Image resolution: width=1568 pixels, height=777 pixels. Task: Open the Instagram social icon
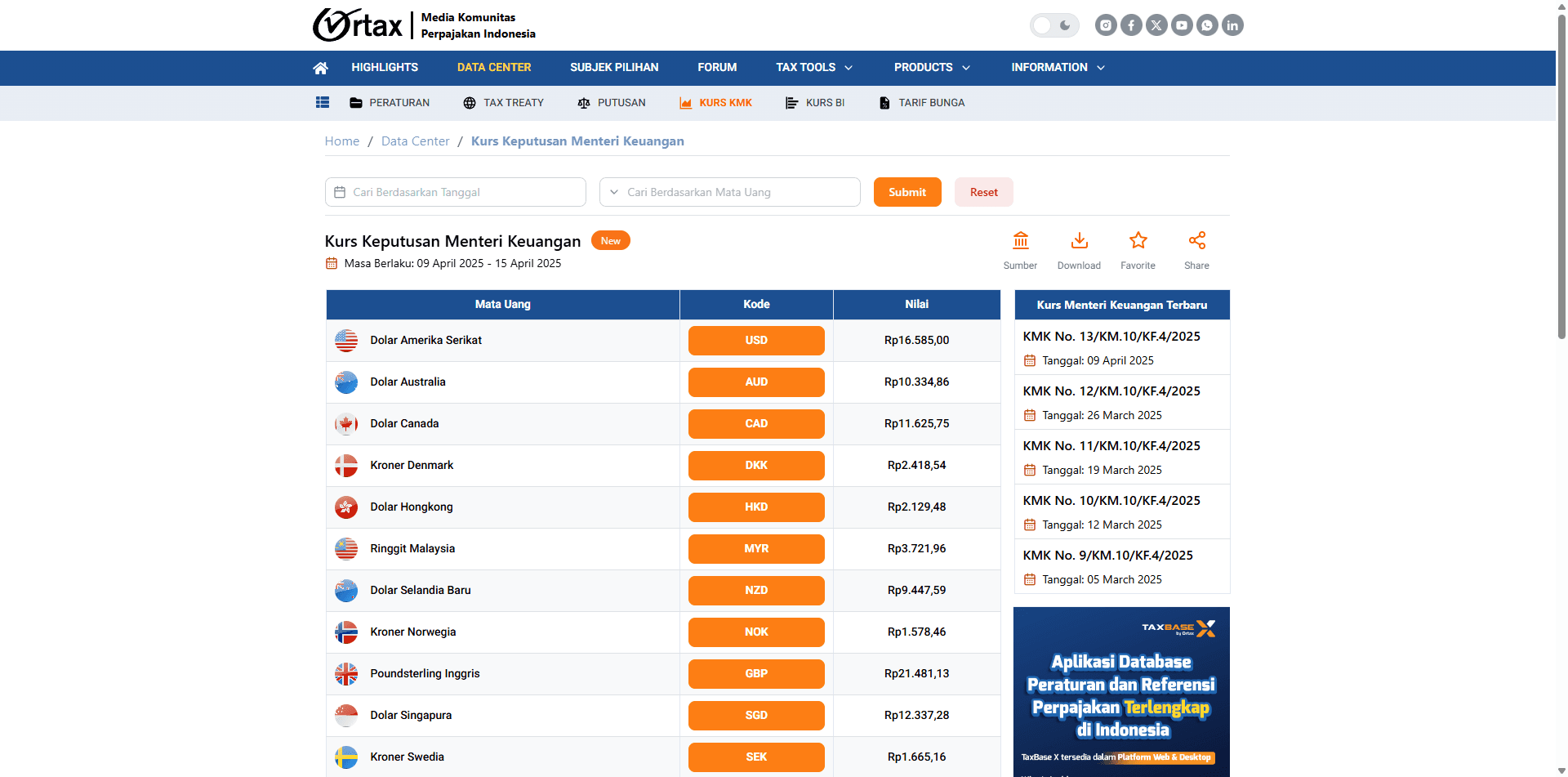pyautogui.click(x=1106, y=25)
